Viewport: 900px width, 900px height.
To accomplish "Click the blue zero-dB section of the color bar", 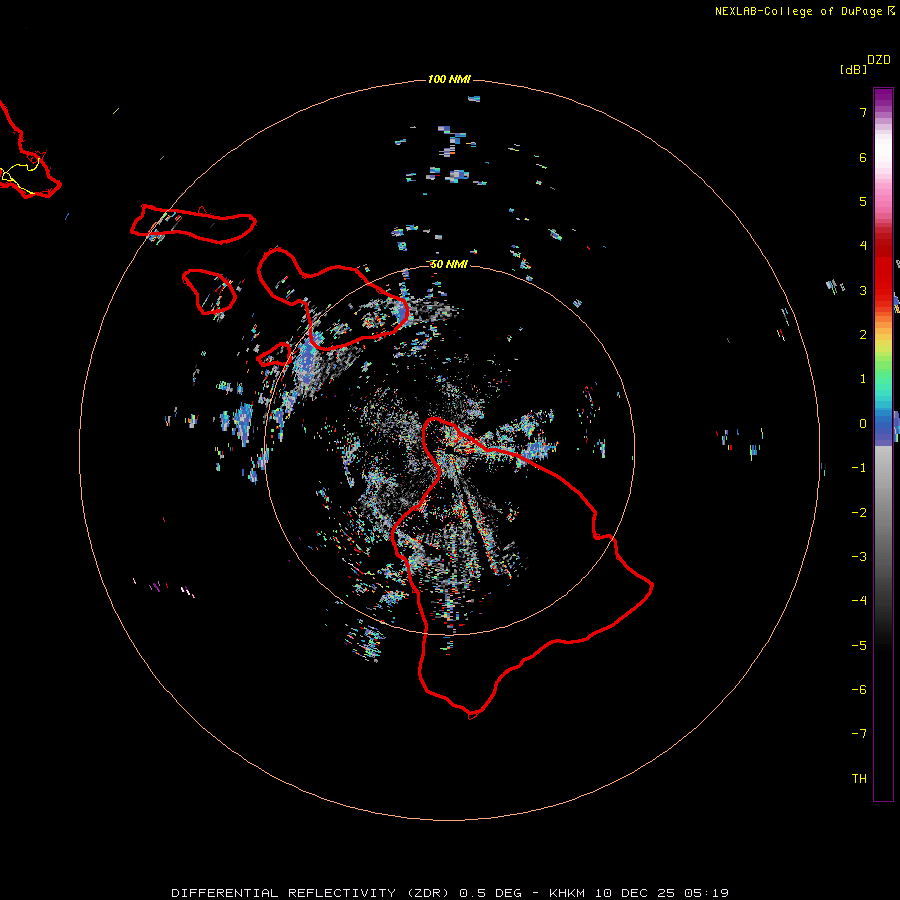I will (x=883, y=428).
